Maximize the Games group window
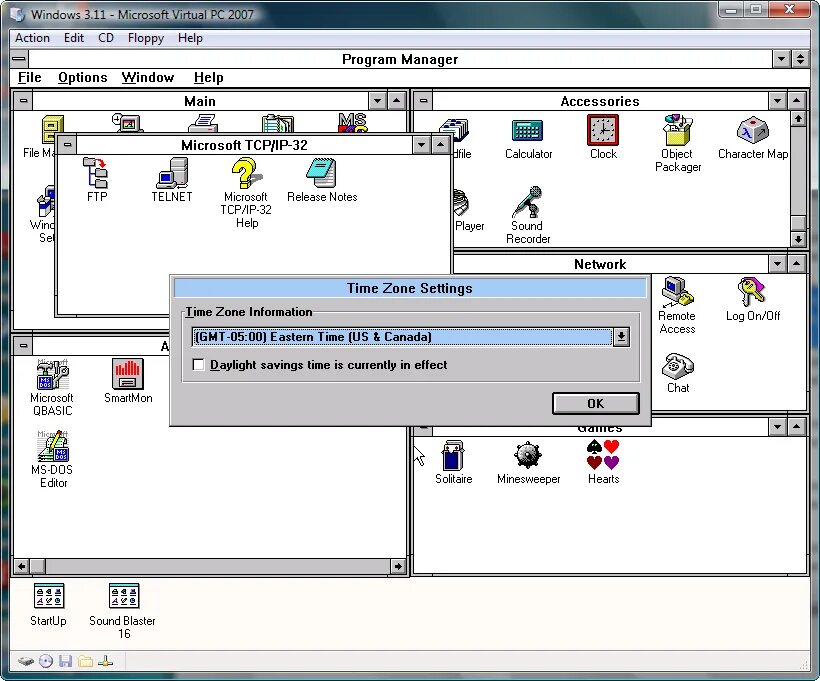 click(x=796, y=427)
